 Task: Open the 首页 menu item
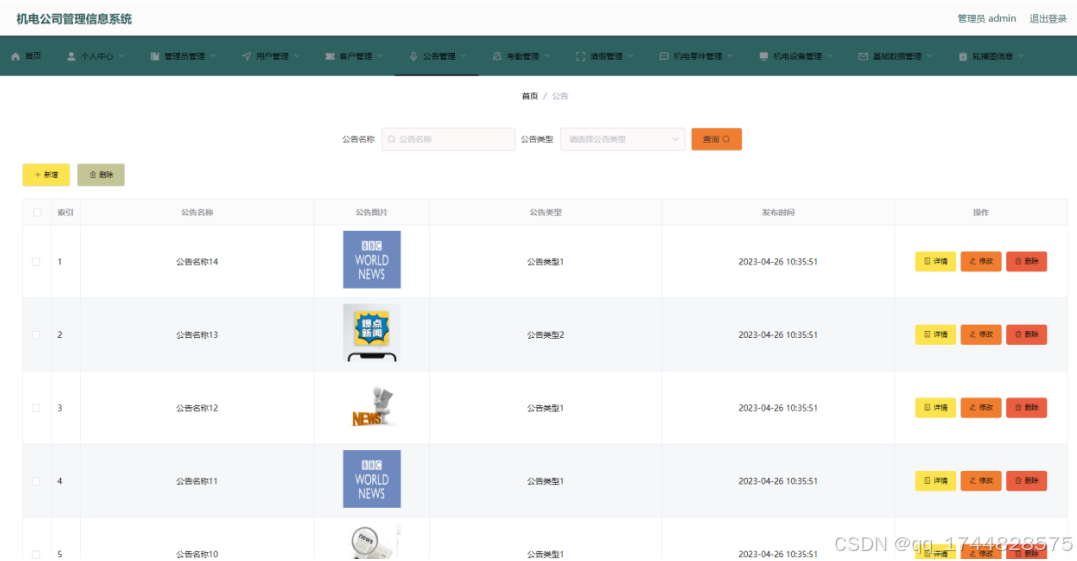point(27,56)
